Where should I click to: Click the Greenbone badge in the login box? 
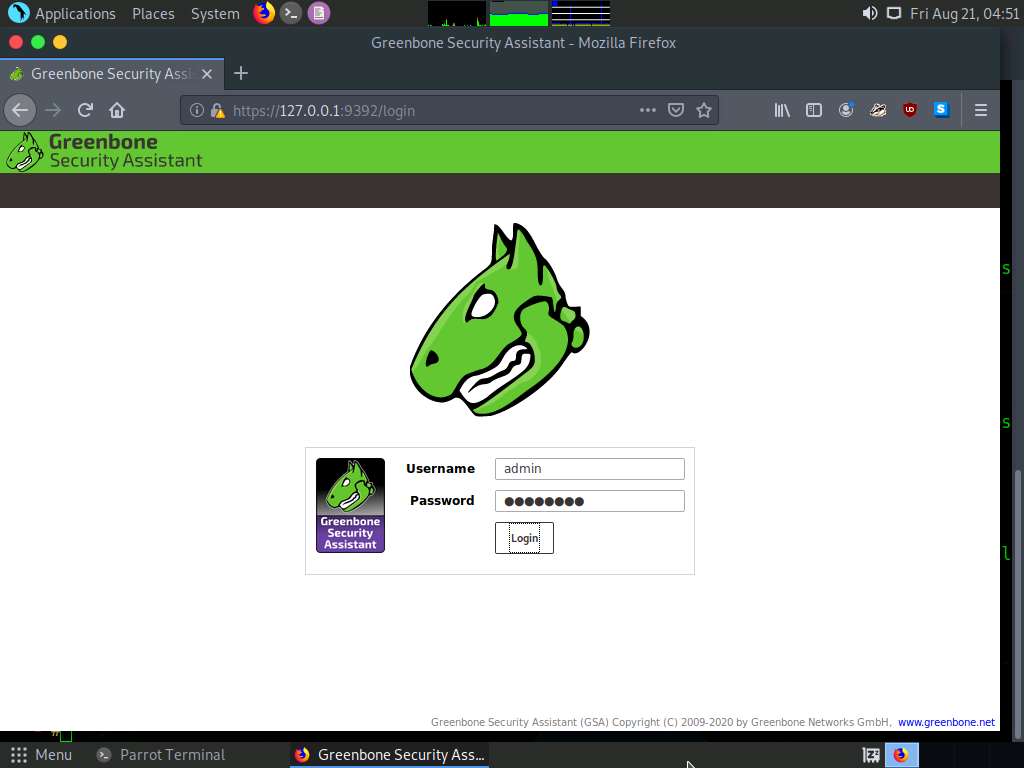click(x=350, y=505)
